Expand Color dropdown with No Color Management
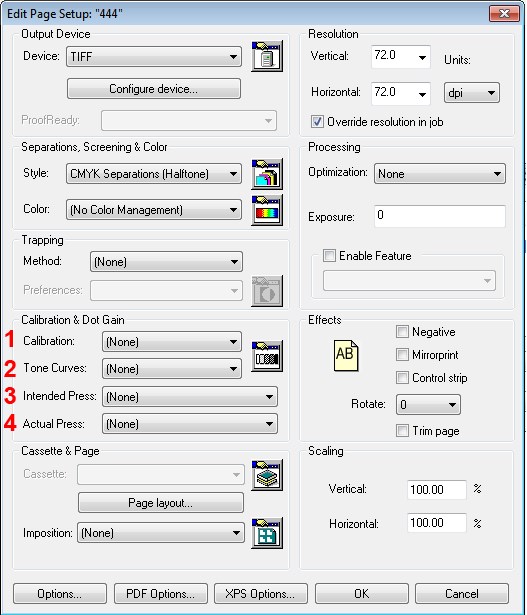The height and width of the screenshot is (615, 527). tap(154, 210)
